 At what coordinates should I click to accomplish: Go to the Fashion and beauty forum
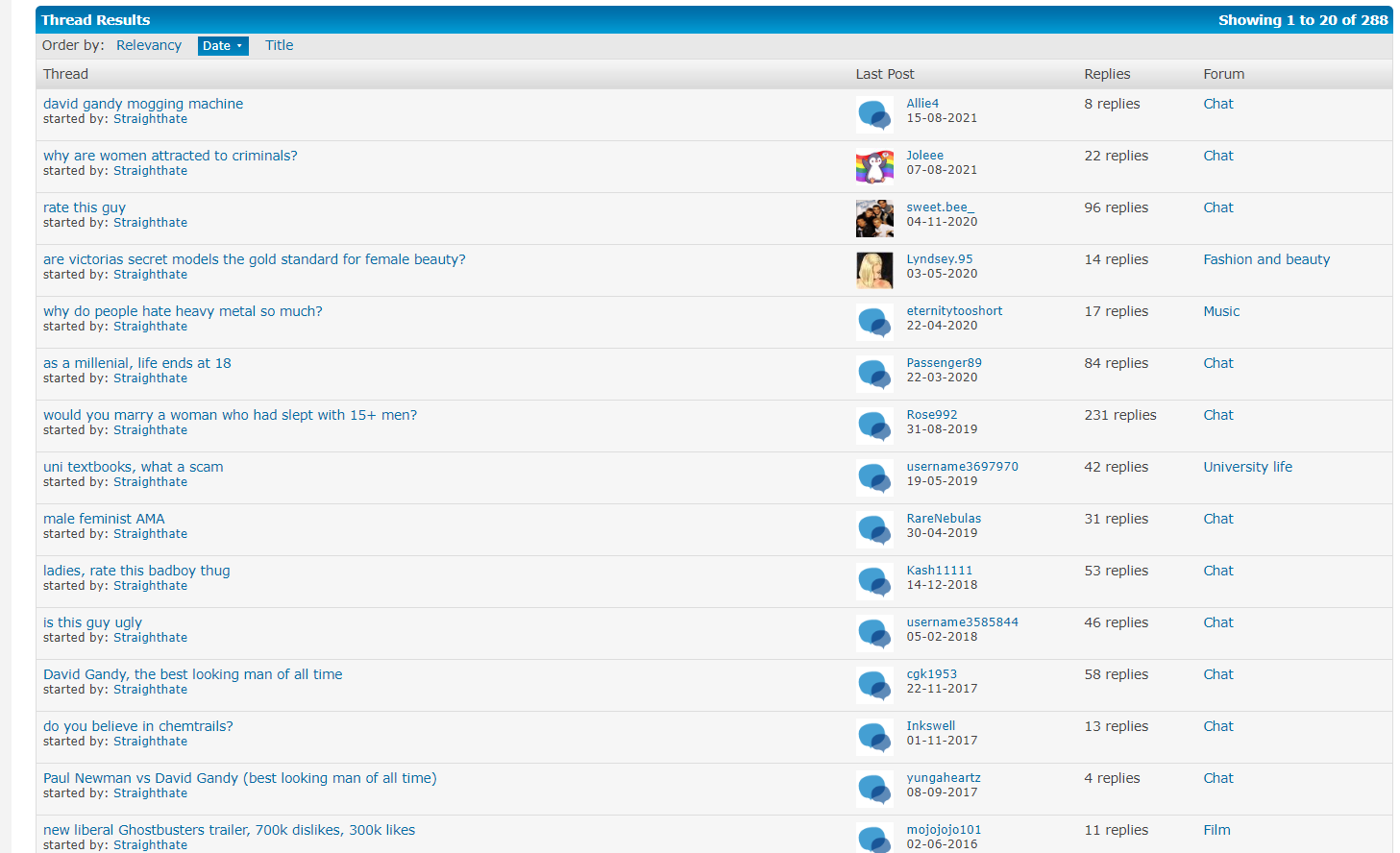(x=1266, y=259)
